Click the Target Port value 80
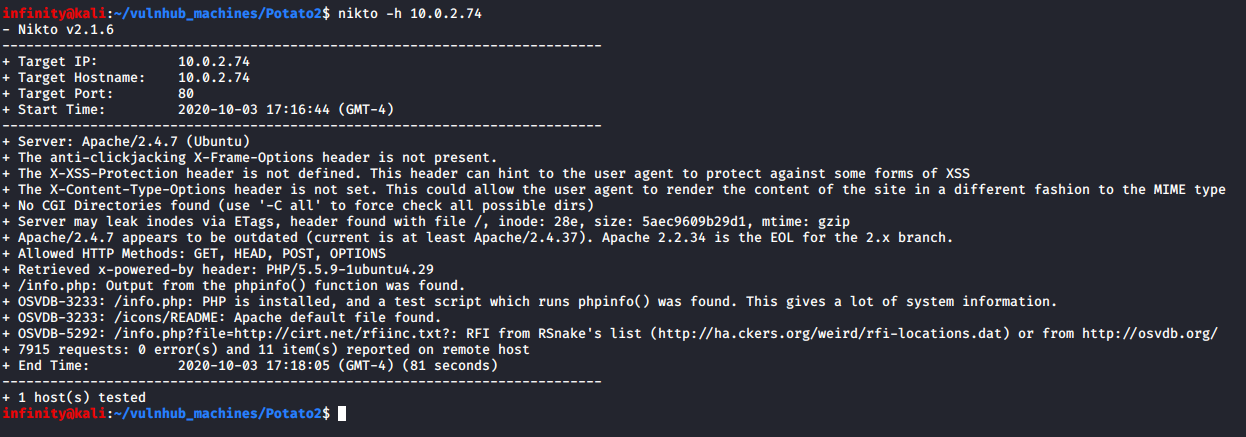 pos(185,94)
